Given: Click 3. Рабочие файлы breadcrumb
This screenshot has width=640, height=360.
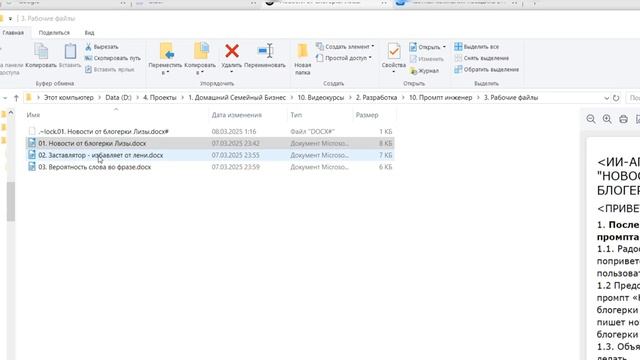Looking at the screenshot, I should click(511, 98).
